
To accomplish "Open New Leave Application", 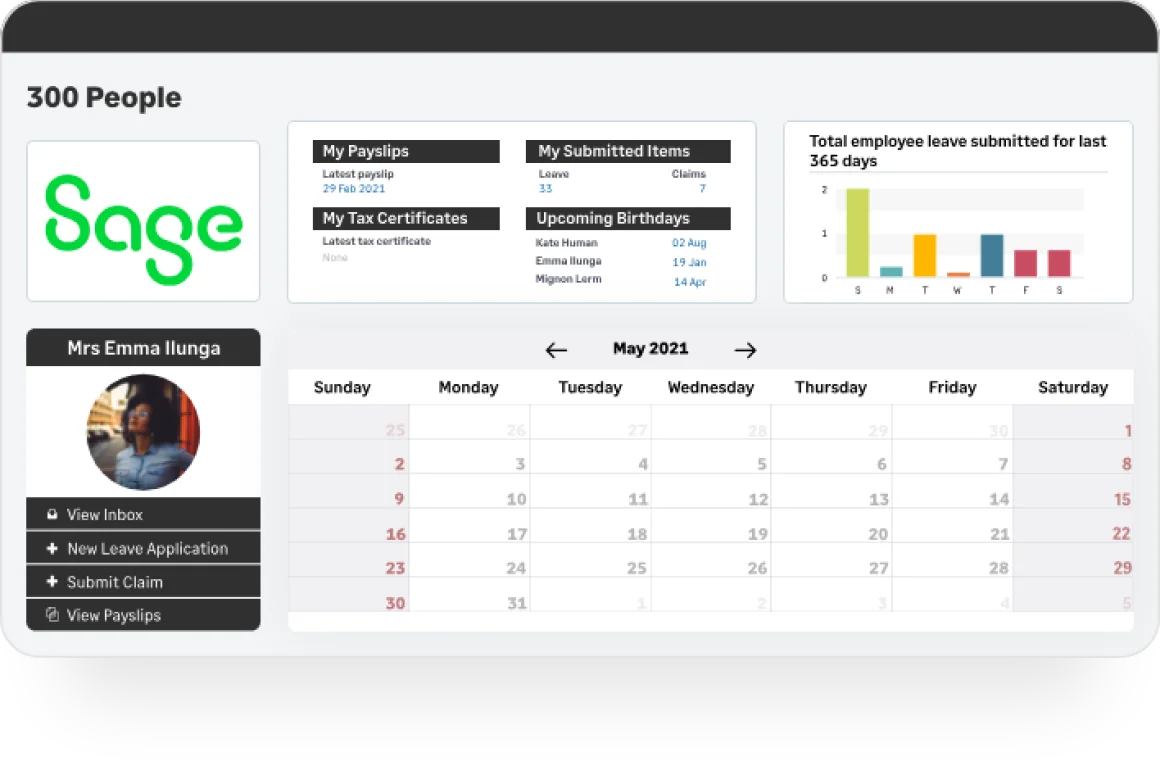I will coord(143,548).
